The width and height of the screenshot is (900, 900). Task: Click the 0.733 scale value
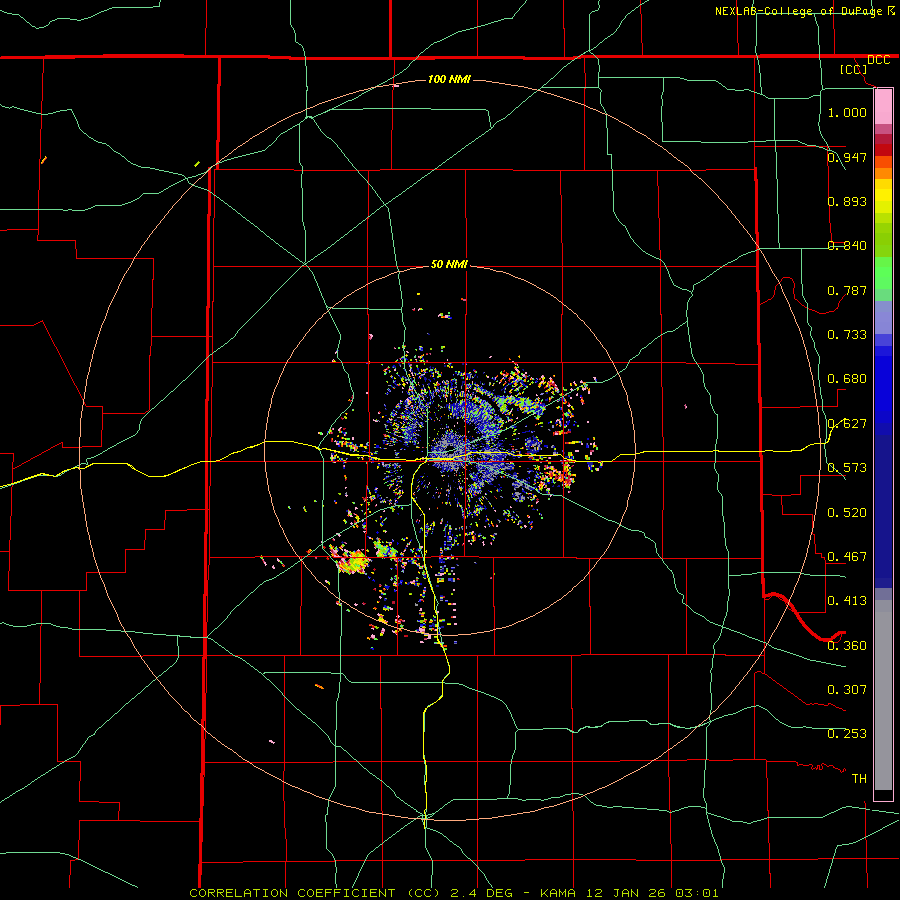click(x=847, y=335)
